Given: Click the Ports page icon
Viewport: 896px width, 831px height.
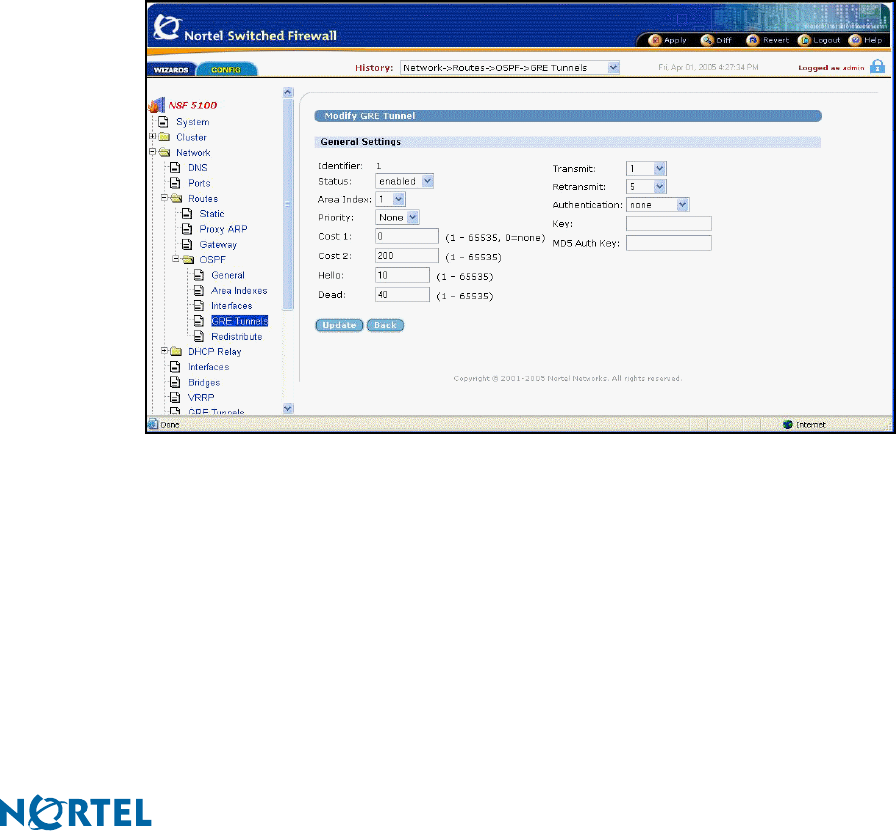Looking at the screenshot, I should [x=175, y=183].
